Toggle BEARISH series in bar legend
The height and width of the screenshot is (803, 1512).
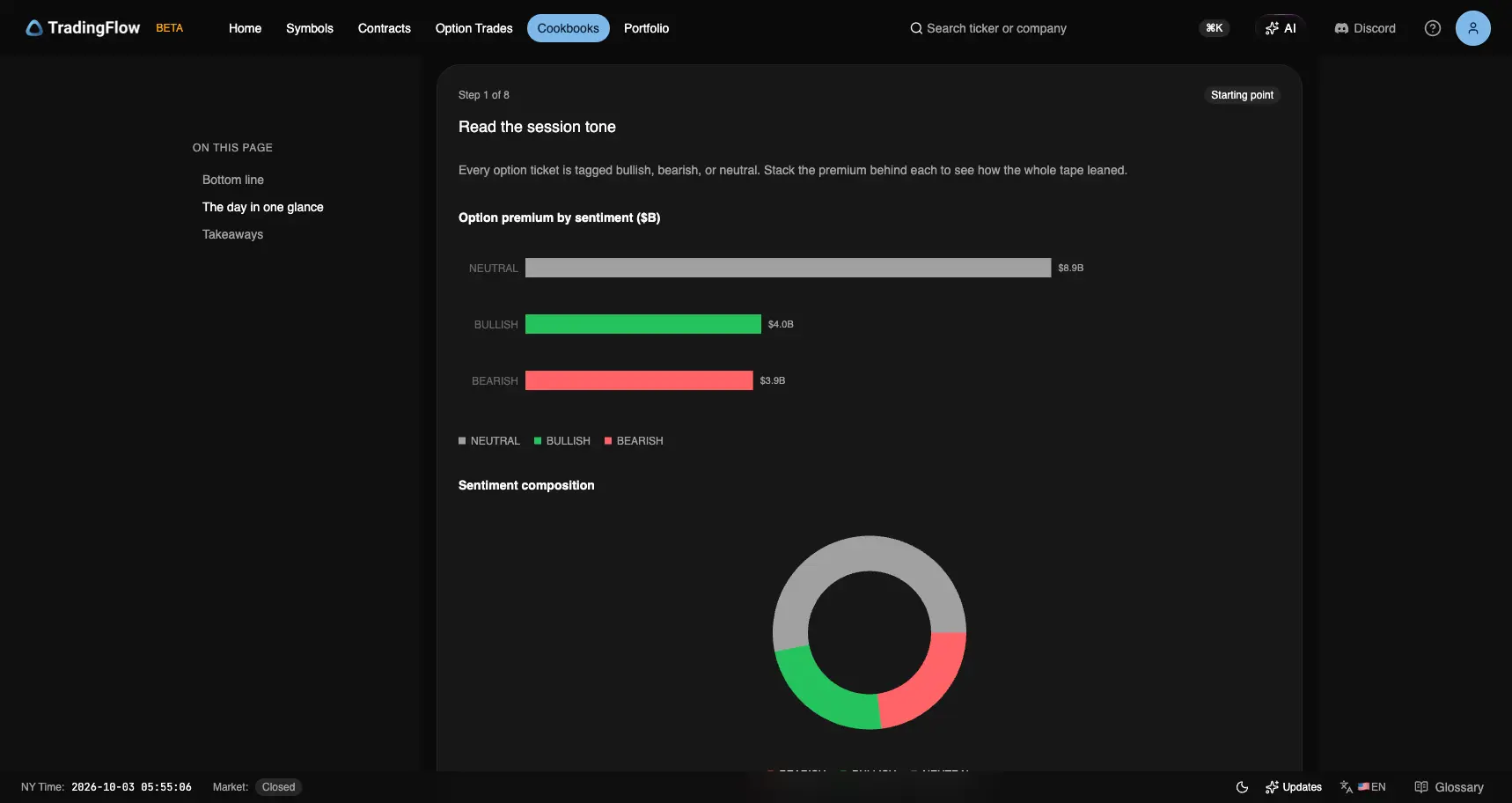[634, 441]
